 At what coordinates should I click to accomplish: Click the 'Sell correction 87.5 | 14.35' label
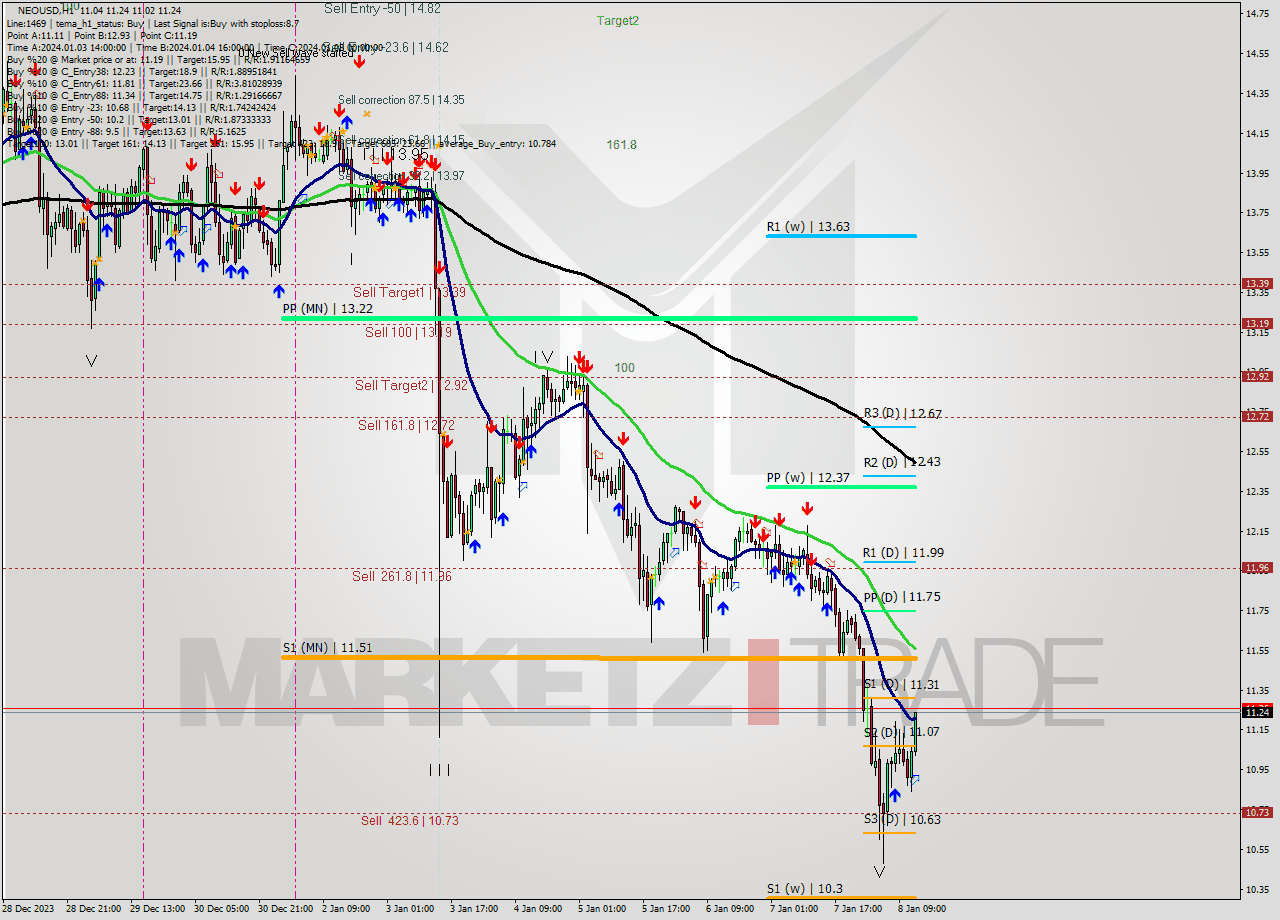coord(401,100)
